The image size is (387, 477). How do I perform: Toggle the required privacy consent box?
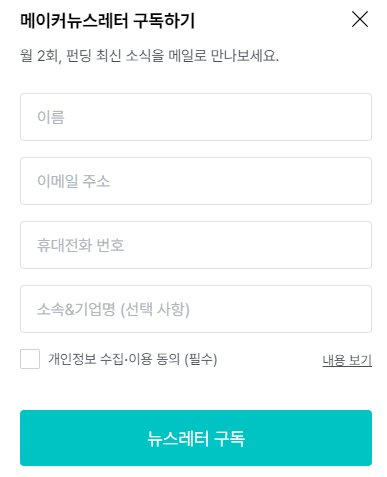click(30, 359)
